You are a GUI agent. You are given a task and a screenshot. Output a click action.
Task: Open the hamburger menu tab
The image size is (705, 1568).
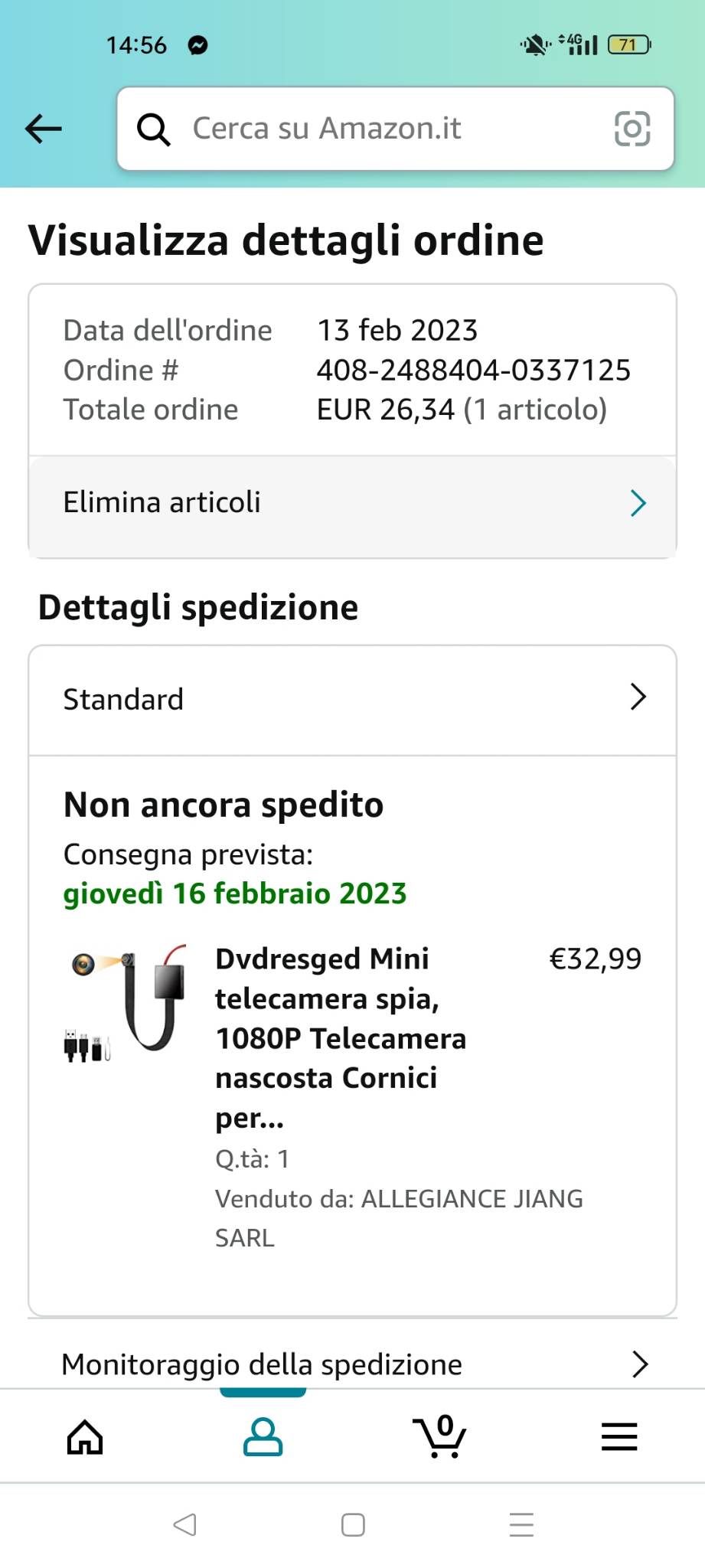click(x=619, y=1436)
